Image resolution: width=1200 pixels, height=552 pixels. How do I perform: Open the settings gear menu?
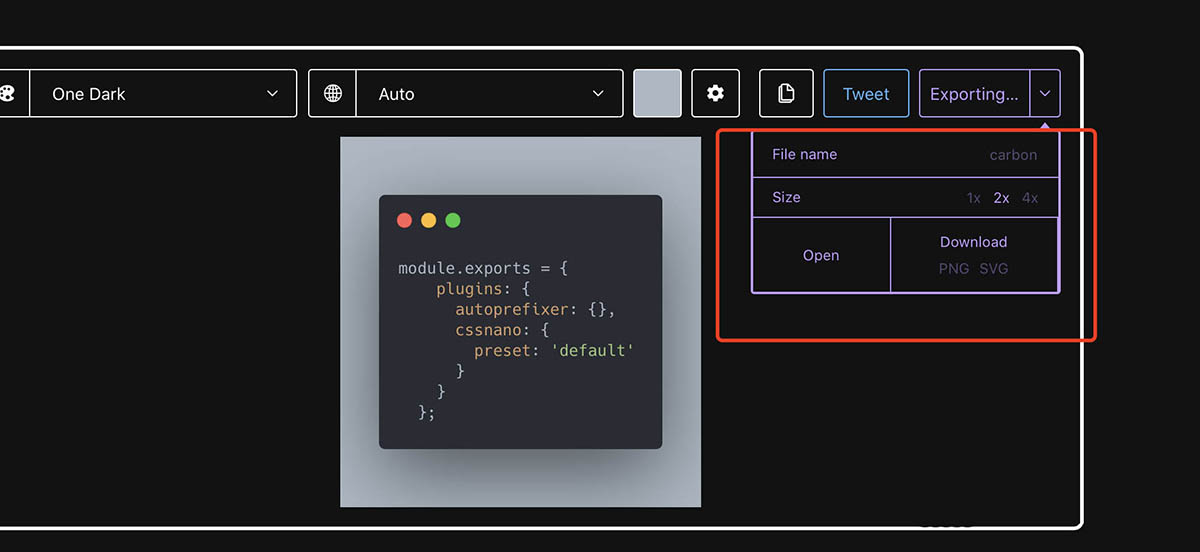715,93
